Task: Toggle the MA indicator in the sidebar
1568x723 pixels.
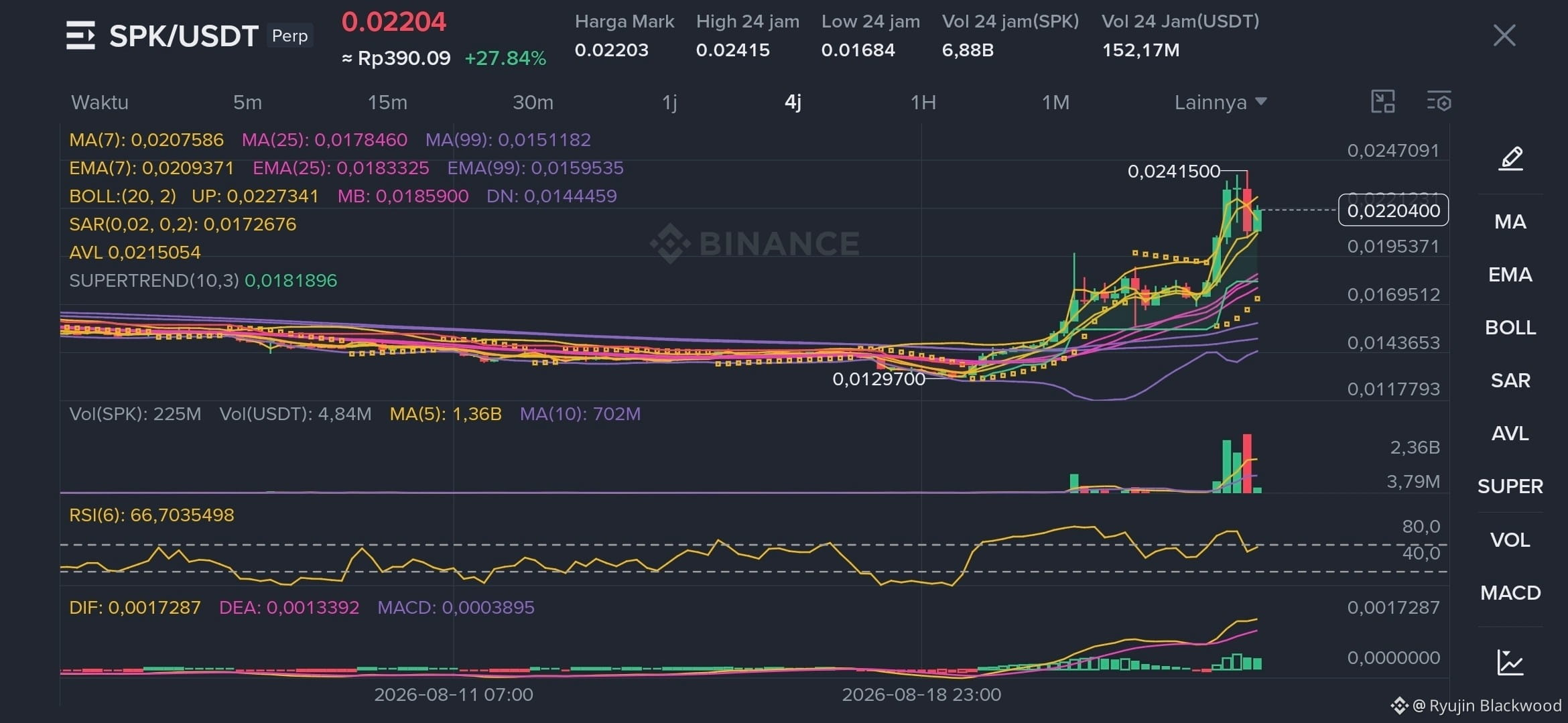Action: click(x=1510, y=222)
